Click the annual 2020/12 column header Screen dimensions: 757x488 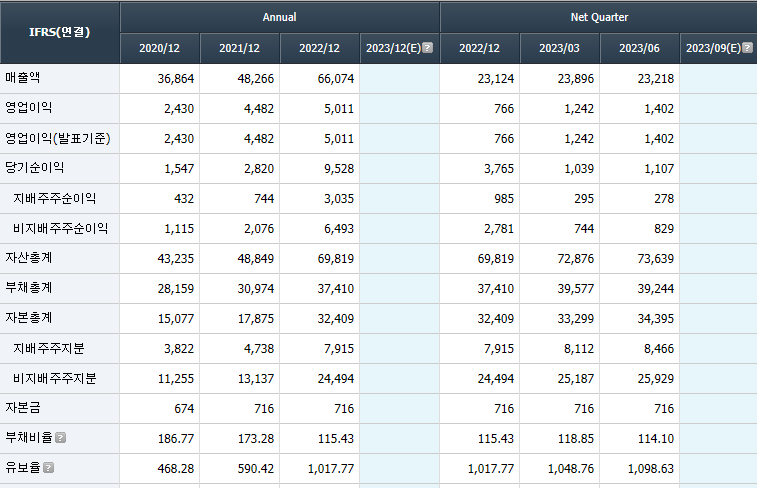point(159,48)
